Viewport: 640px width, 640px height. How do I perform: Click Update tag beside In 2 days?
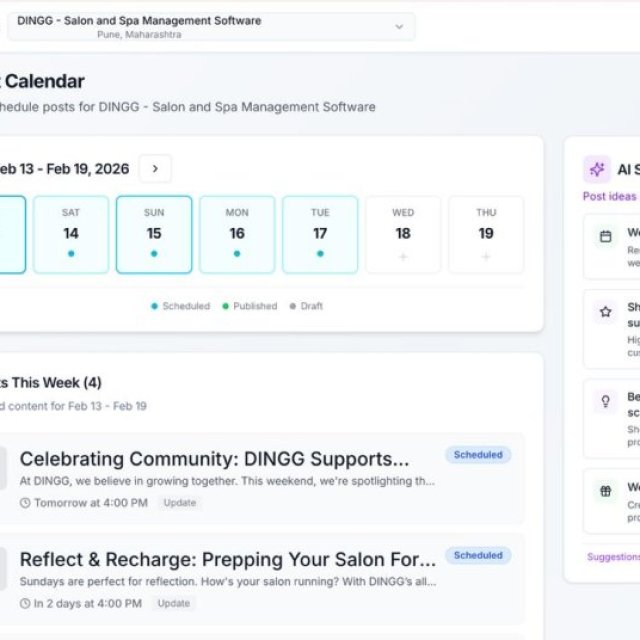[174, 603]
